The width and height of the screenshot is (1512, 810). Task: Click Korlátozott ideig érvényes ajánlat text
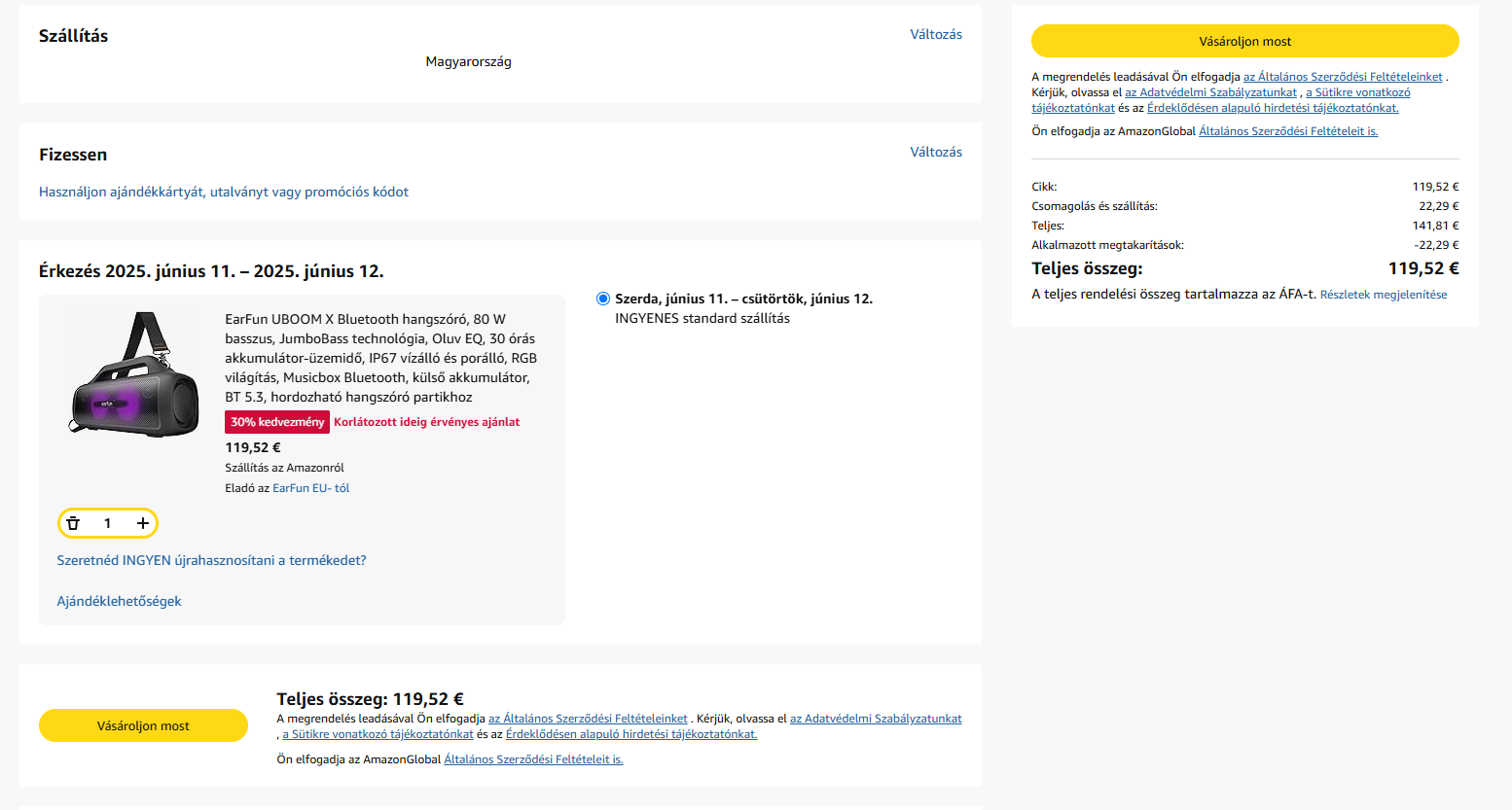[426, 422]
